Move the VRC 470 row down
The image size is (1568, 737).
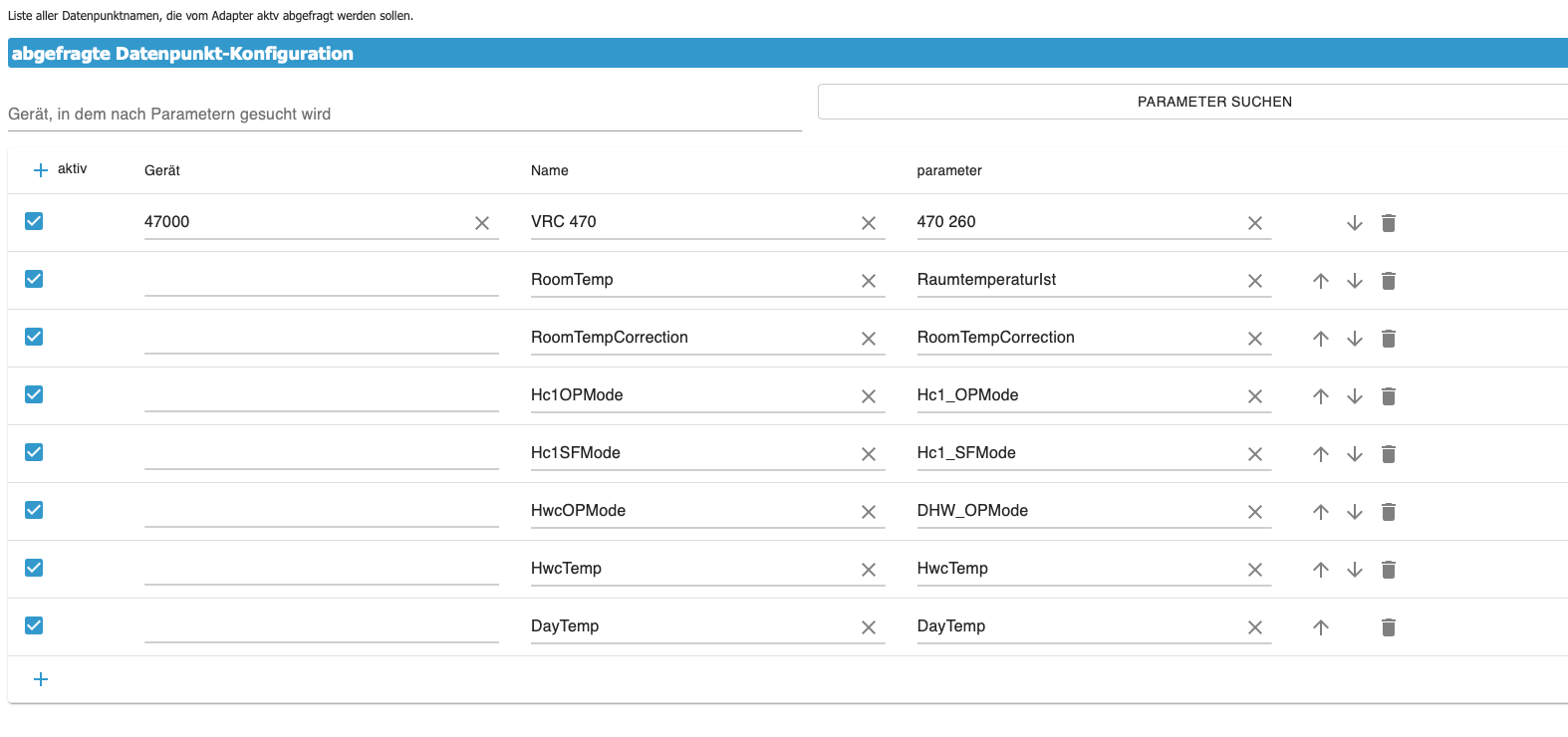coord(1355,223)
